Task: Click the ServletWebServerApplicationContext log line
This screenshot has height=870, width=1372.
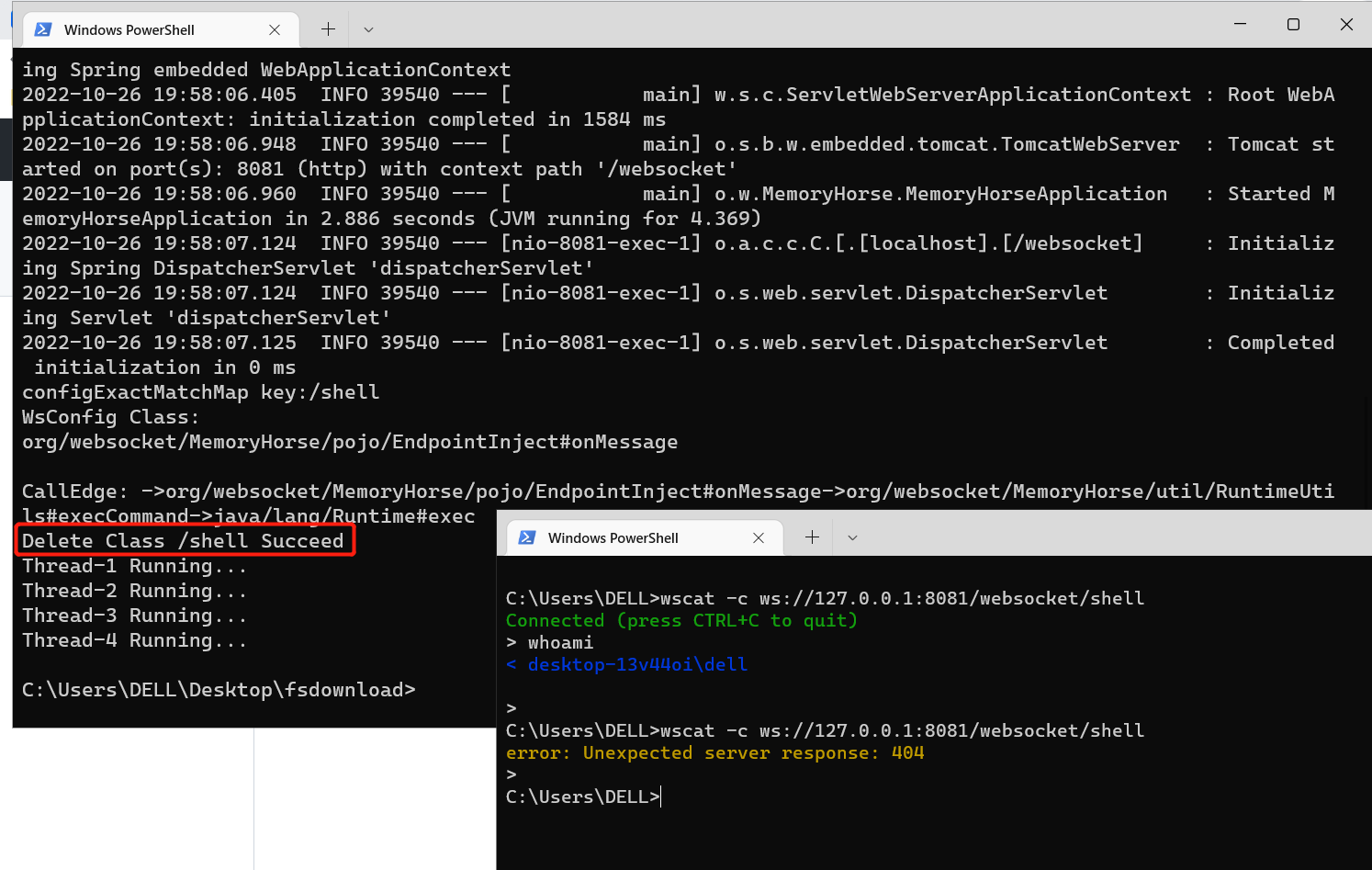Action: pos(678,107)
